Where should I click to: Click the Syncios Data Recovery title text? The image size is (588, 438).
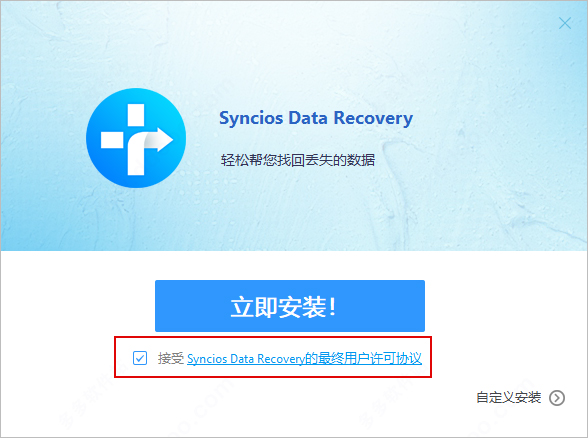point(316,118)
